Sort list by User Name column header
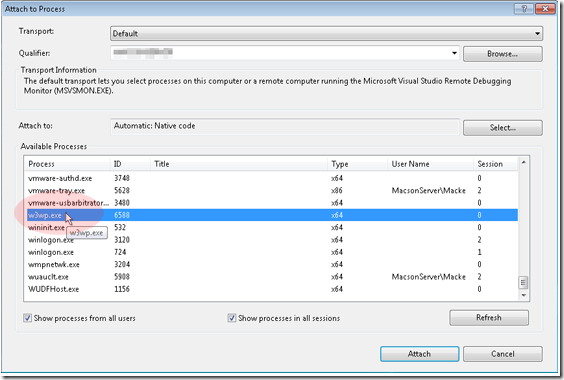This screenshot has height=380, width=564. click(431, 164)
